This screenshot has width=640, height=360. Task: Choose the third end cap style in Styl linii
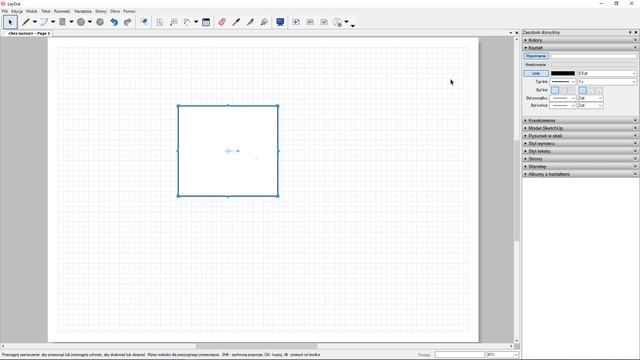[598, 90]
